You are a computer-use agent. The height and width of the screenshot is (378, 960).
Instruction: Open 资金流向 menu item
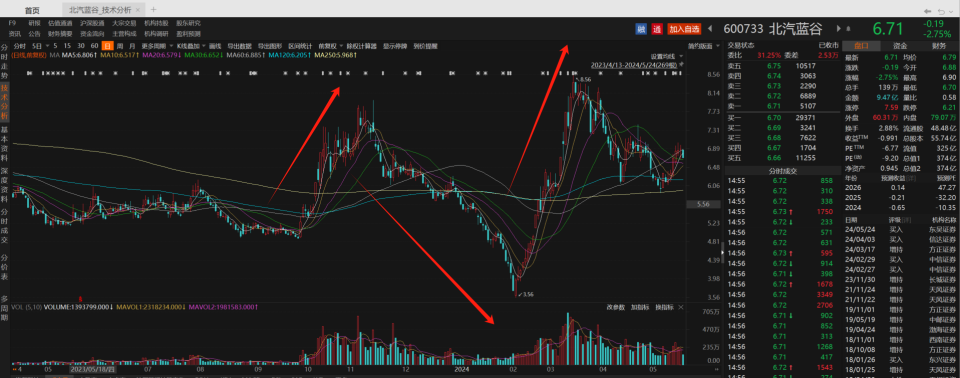[92, 34]
